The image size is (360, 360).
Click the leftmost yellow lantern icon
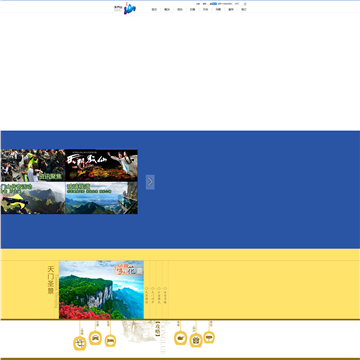point(80,344)
